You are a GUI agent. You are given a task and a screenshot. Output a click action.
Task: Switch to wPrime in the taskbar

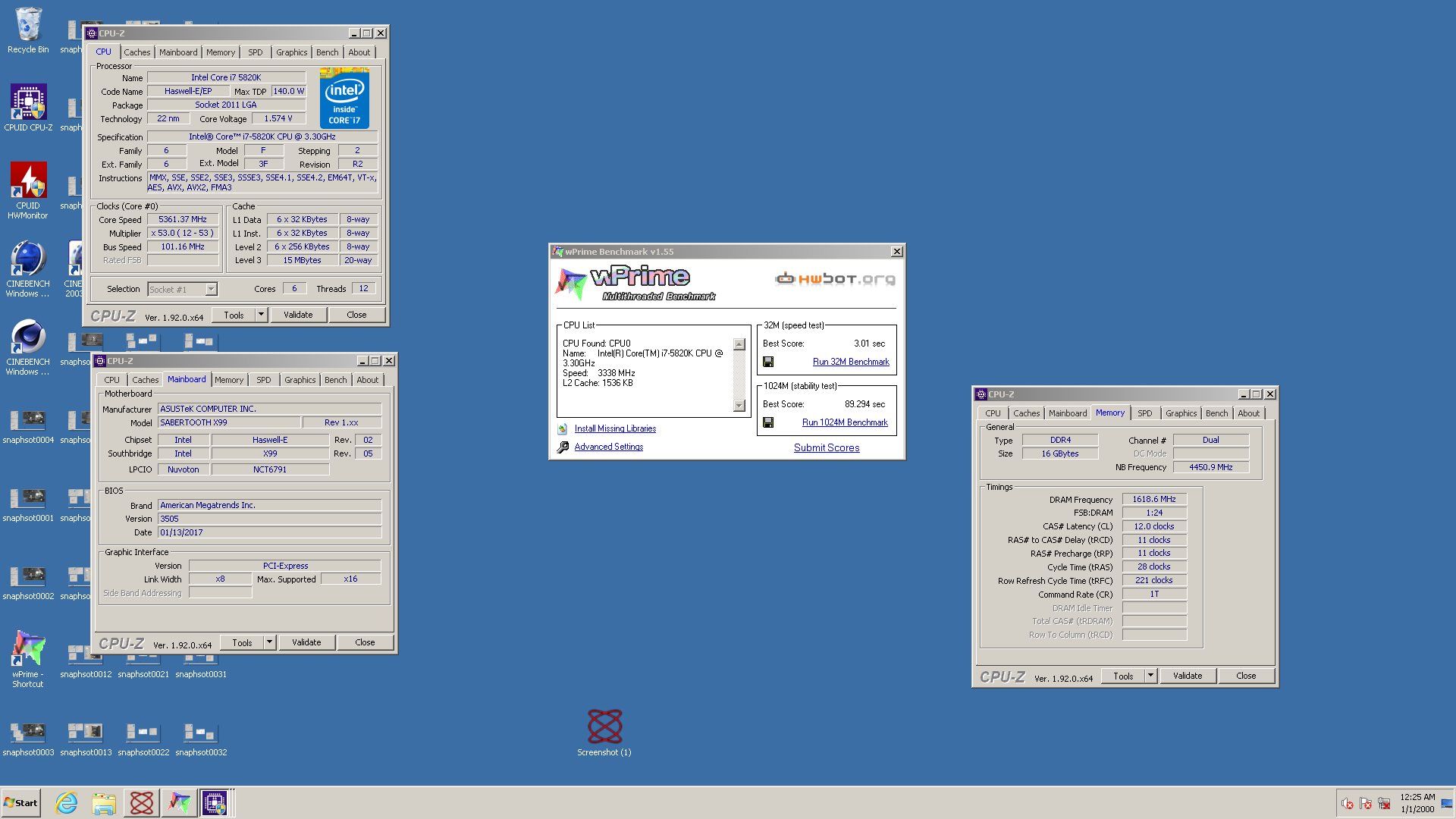[x=179, y=803]
